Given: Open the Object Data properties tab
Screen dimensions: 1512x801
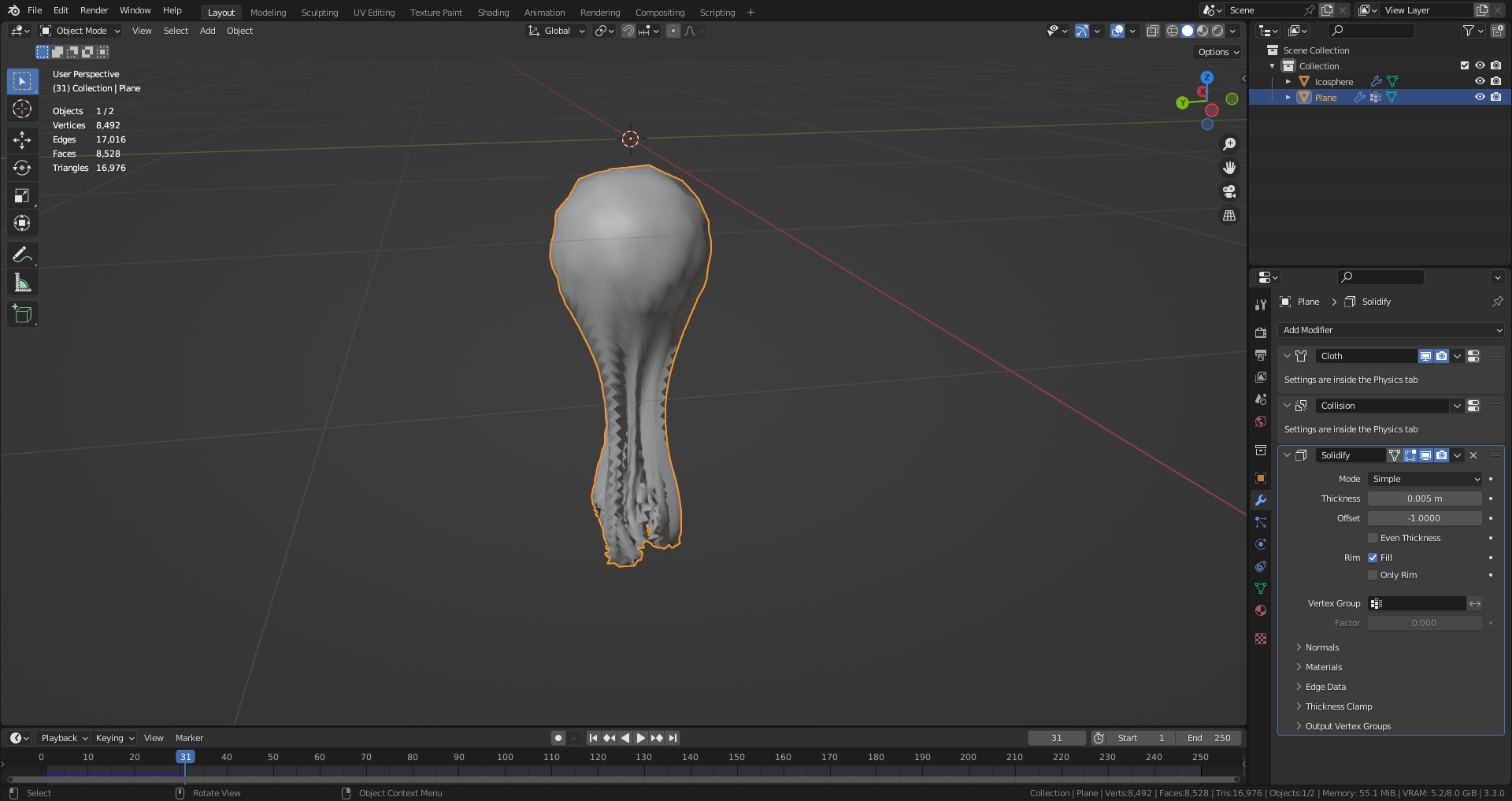Looking at the screenshot, I should [x=1261, y=588].
